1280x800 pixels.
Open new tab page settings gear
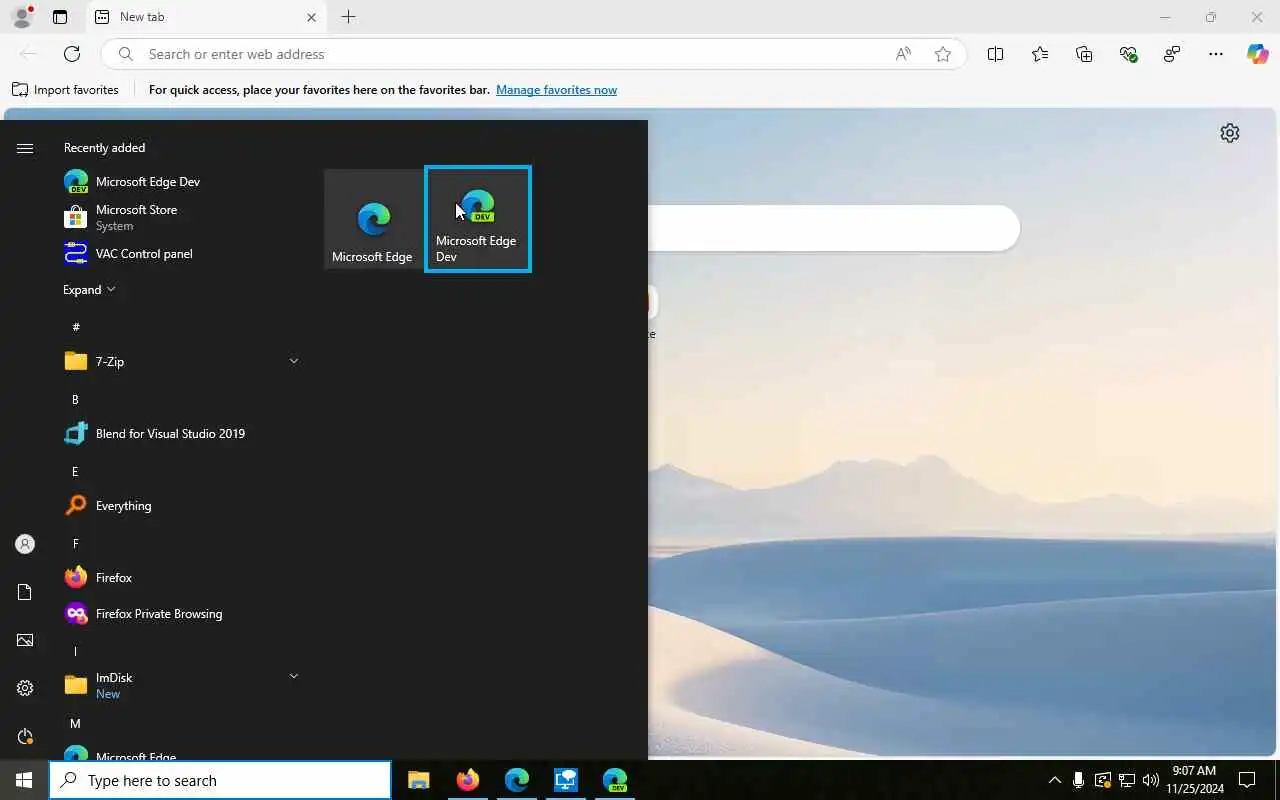(1230, 133)
